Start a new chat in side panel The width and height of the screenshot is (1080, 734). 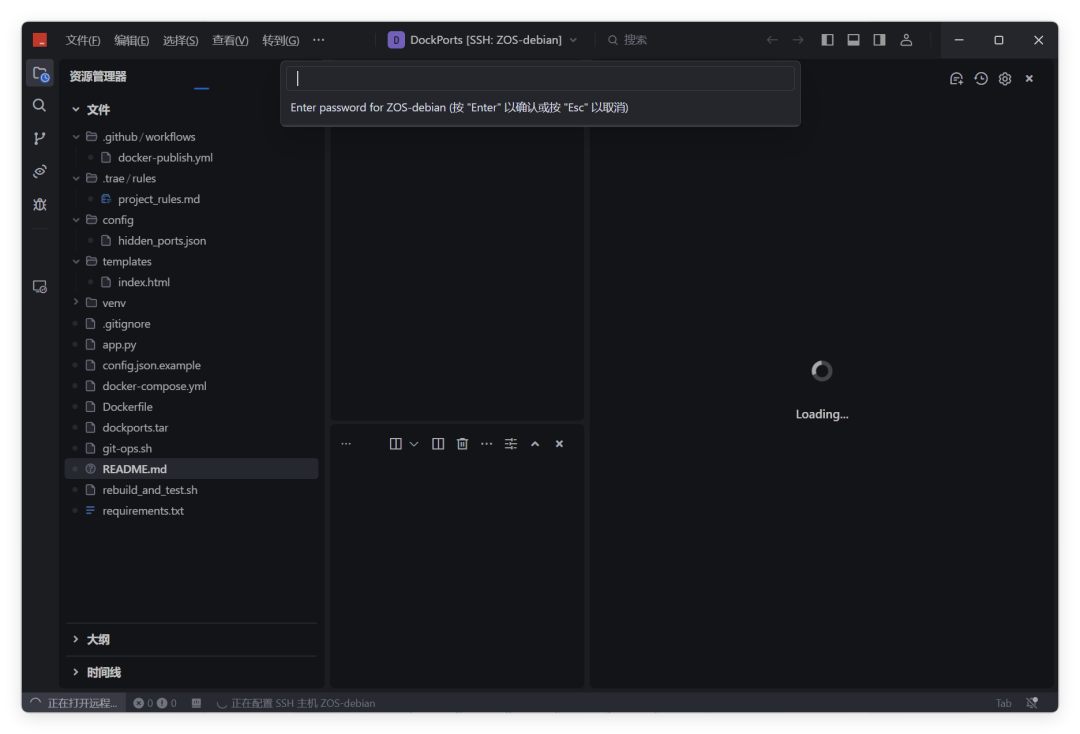click(956, 78)
